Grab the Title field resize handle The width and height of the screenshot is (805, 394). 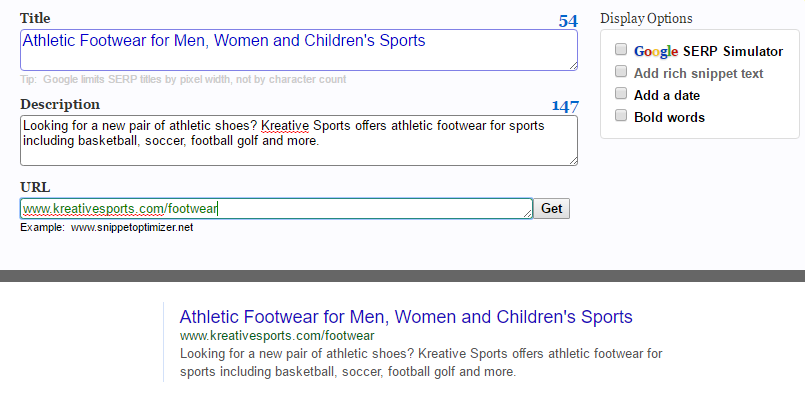tap(573, 66)
